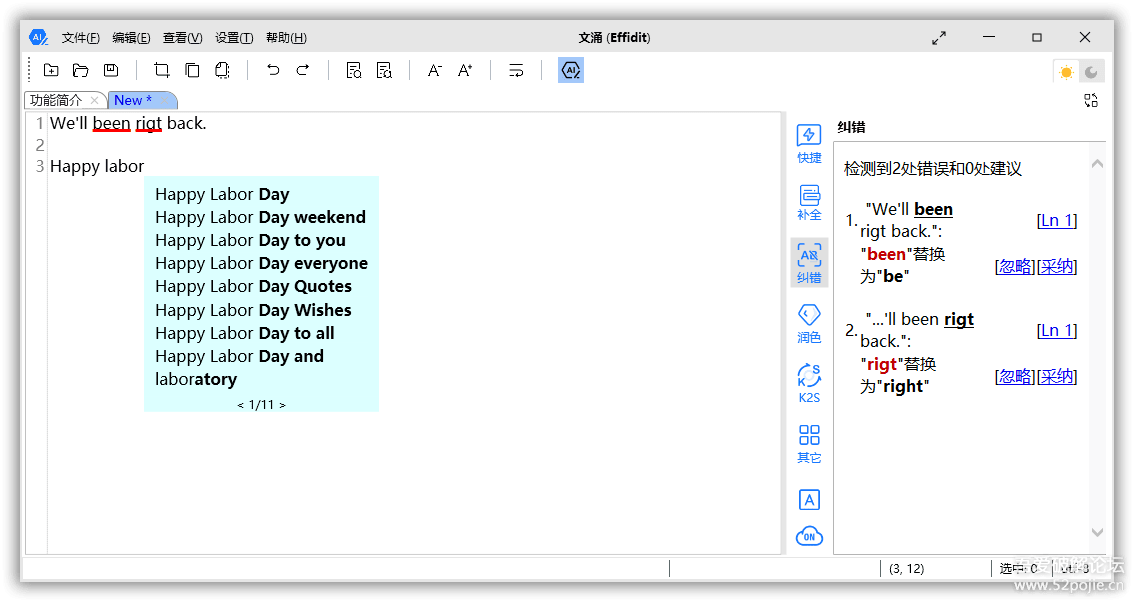Open the 其它 other tools panel
The height and width of the screenshot is (602, 1134).
(x=809, y=444)
